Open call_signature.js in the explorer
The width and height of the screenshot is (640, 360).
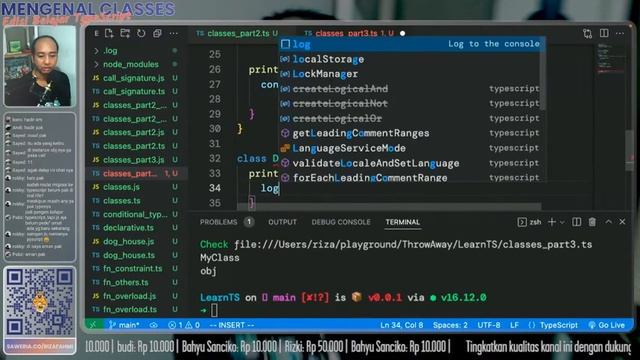(135, 78)
